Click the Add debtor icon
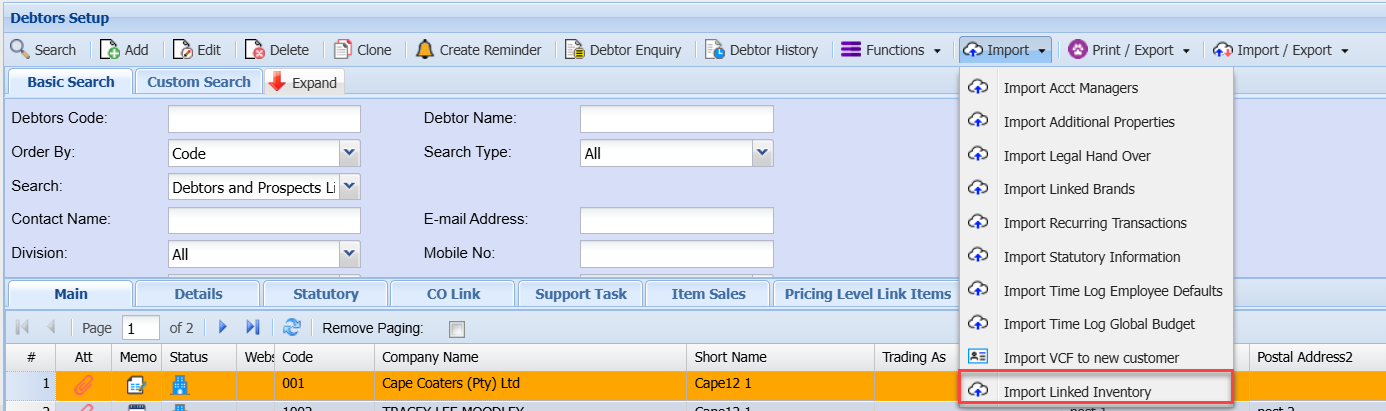The image size is (1386, 411). point(110,49)
